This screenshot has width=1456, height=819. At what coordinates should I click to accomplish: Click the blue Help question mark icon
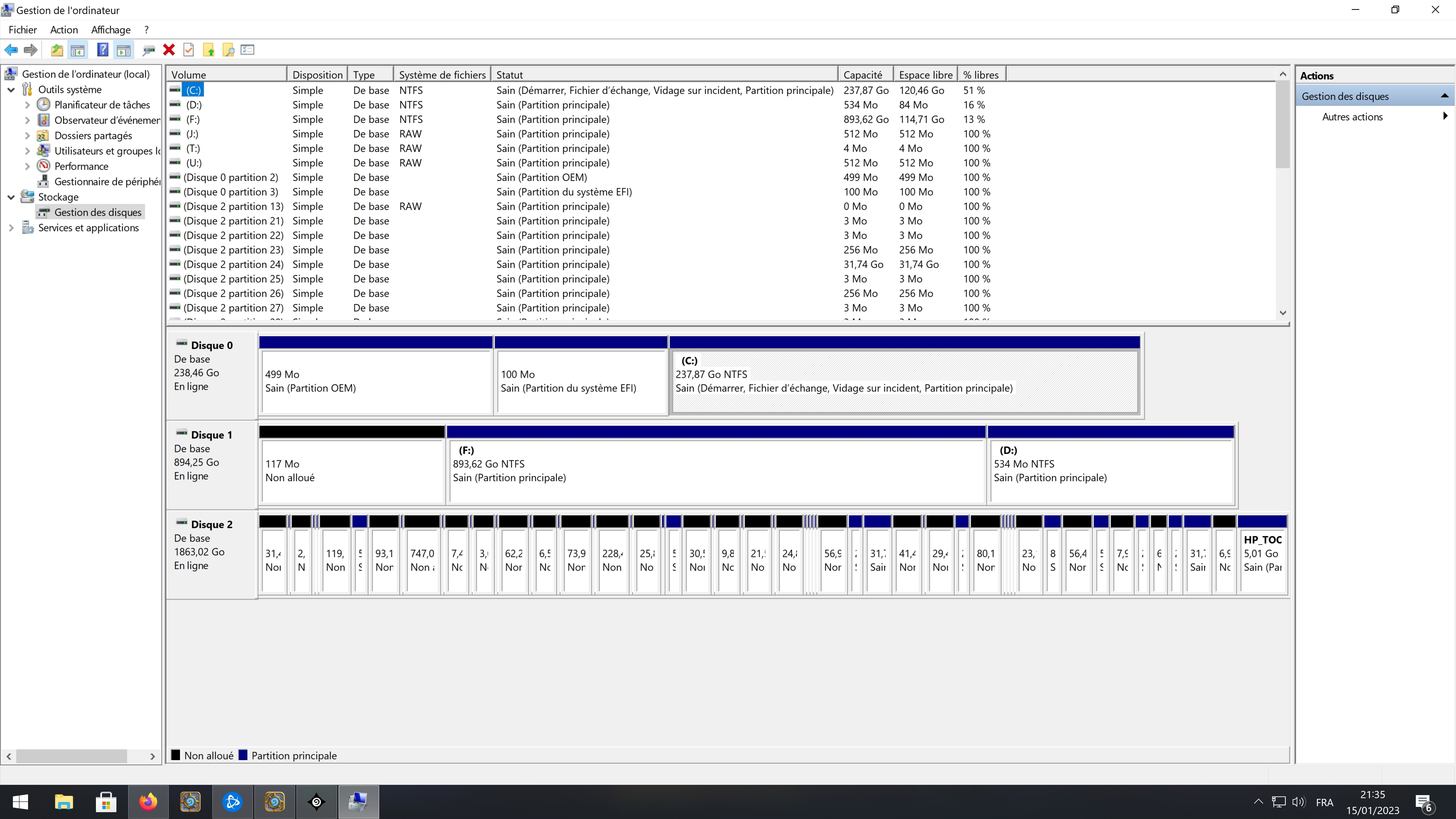(102, 50)
